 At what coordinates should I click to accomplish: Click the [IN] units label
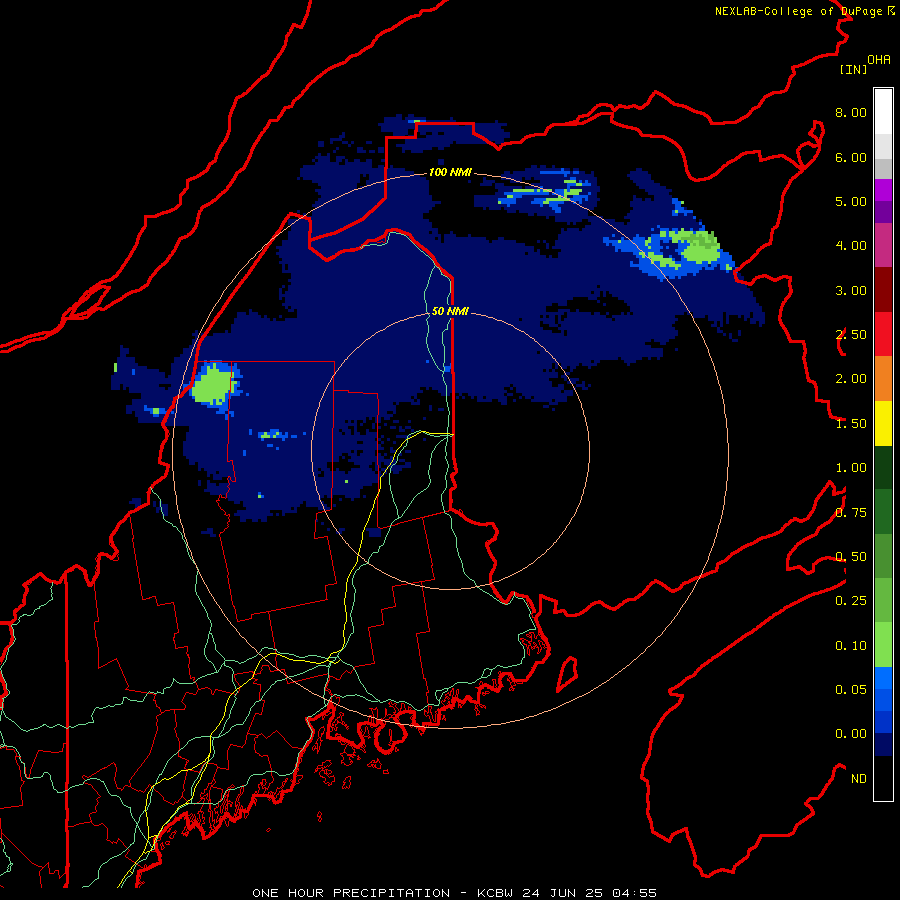click(853, 69)
